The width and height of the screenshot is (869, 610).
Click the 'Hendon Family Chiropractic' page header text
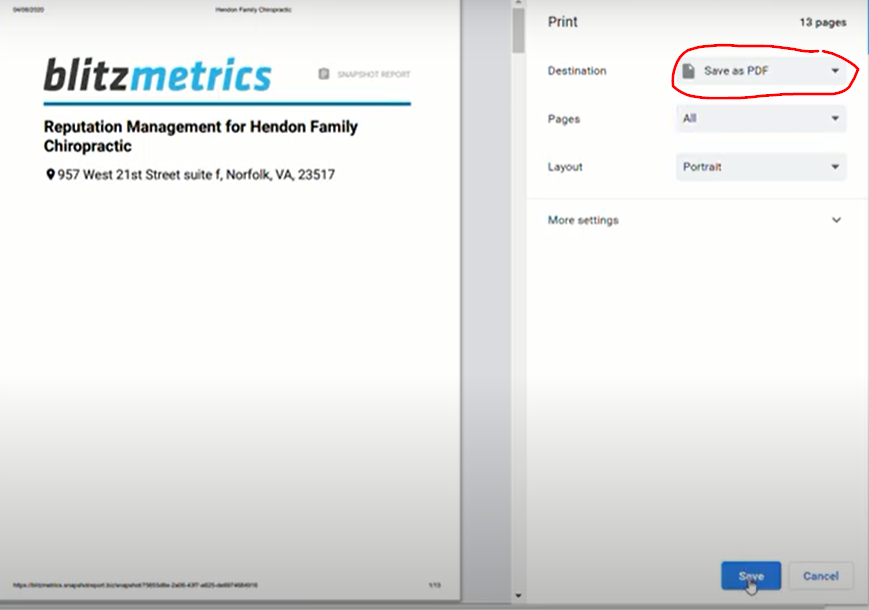click(x=253, y=9)
